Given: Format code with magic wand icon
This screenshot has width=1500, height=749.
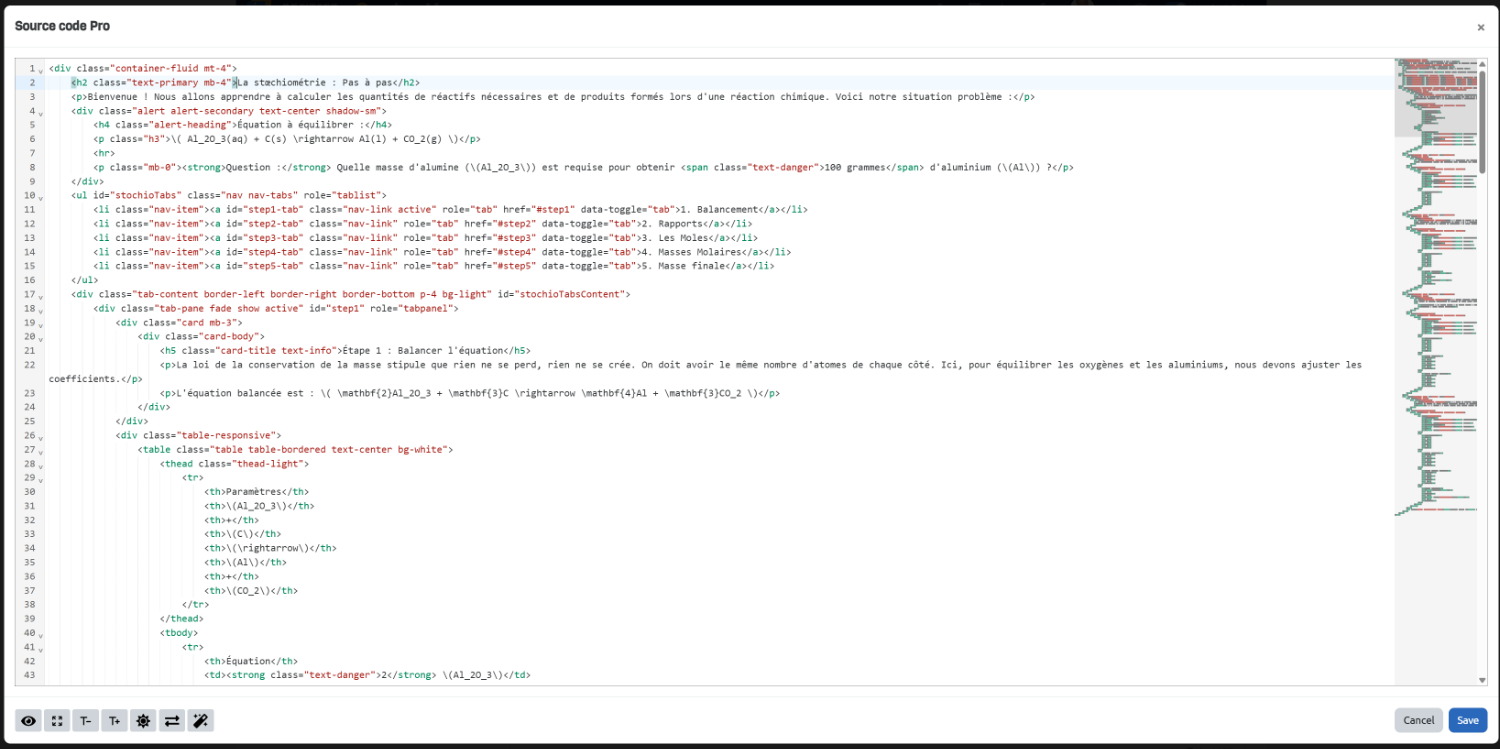Looking at the screenshot, I should [201, 720].
